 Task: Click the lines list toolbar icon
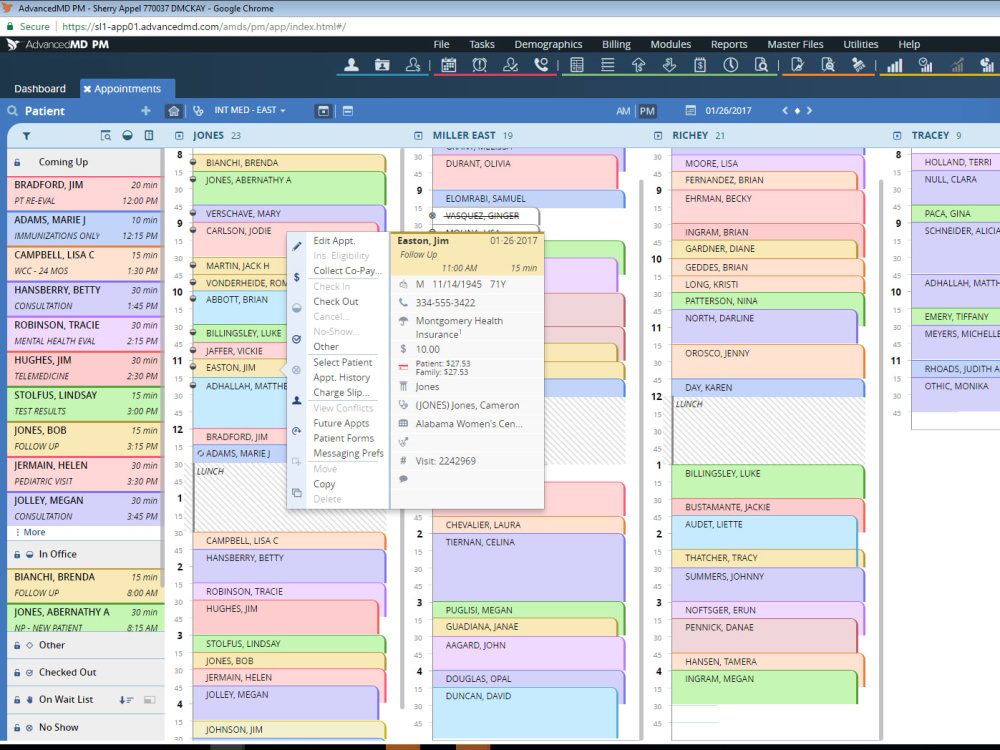pyautogui.click(x=608, y=65)
